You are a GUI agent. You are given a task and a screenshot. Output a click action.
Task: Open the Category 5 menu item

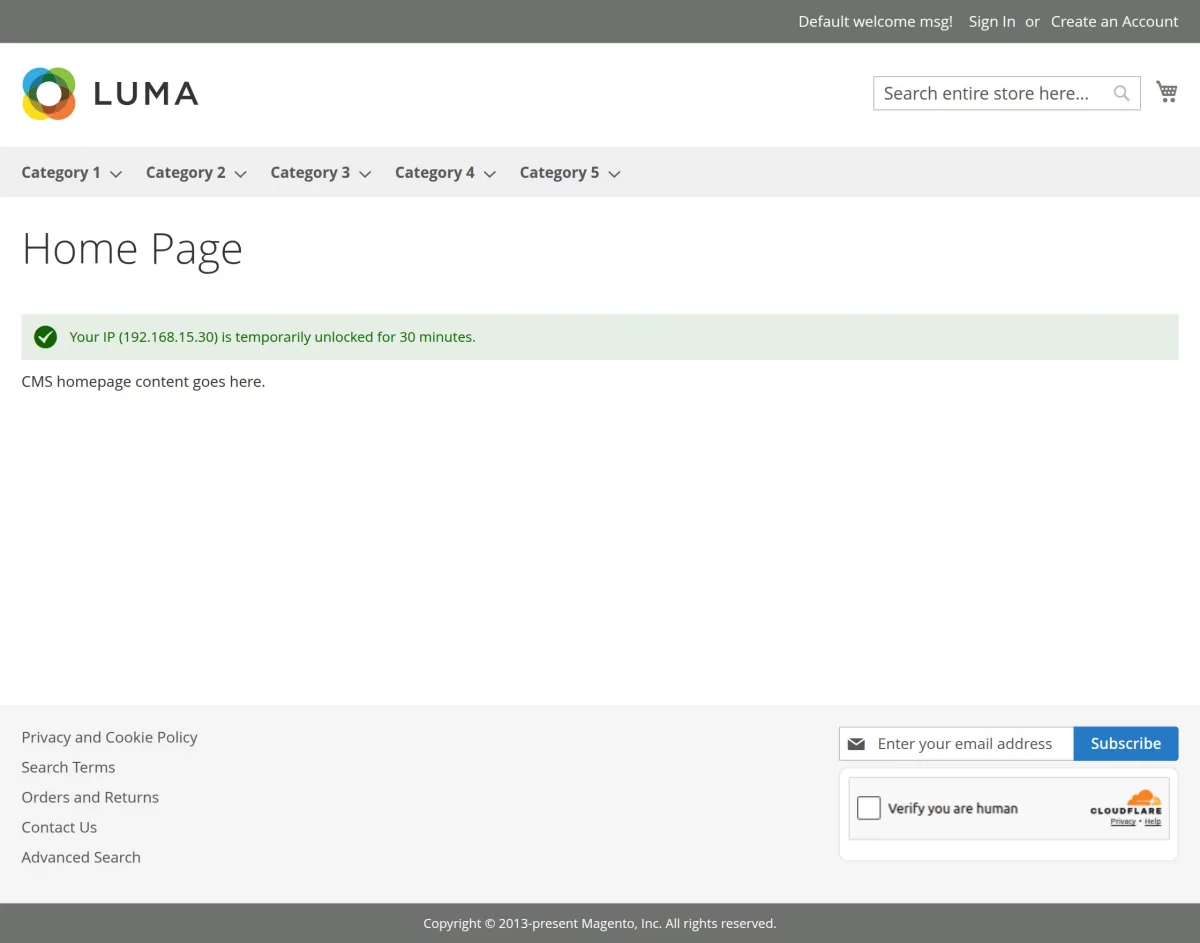click(x=559, y=172)
